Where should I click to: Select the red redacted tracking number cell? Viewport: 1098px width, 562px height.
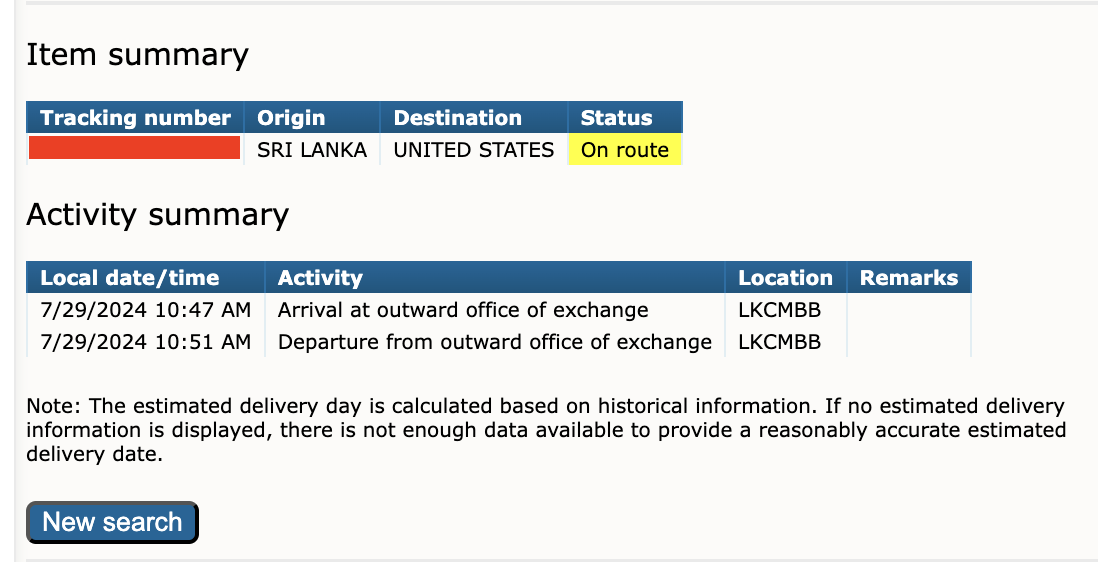pos(134,148)
